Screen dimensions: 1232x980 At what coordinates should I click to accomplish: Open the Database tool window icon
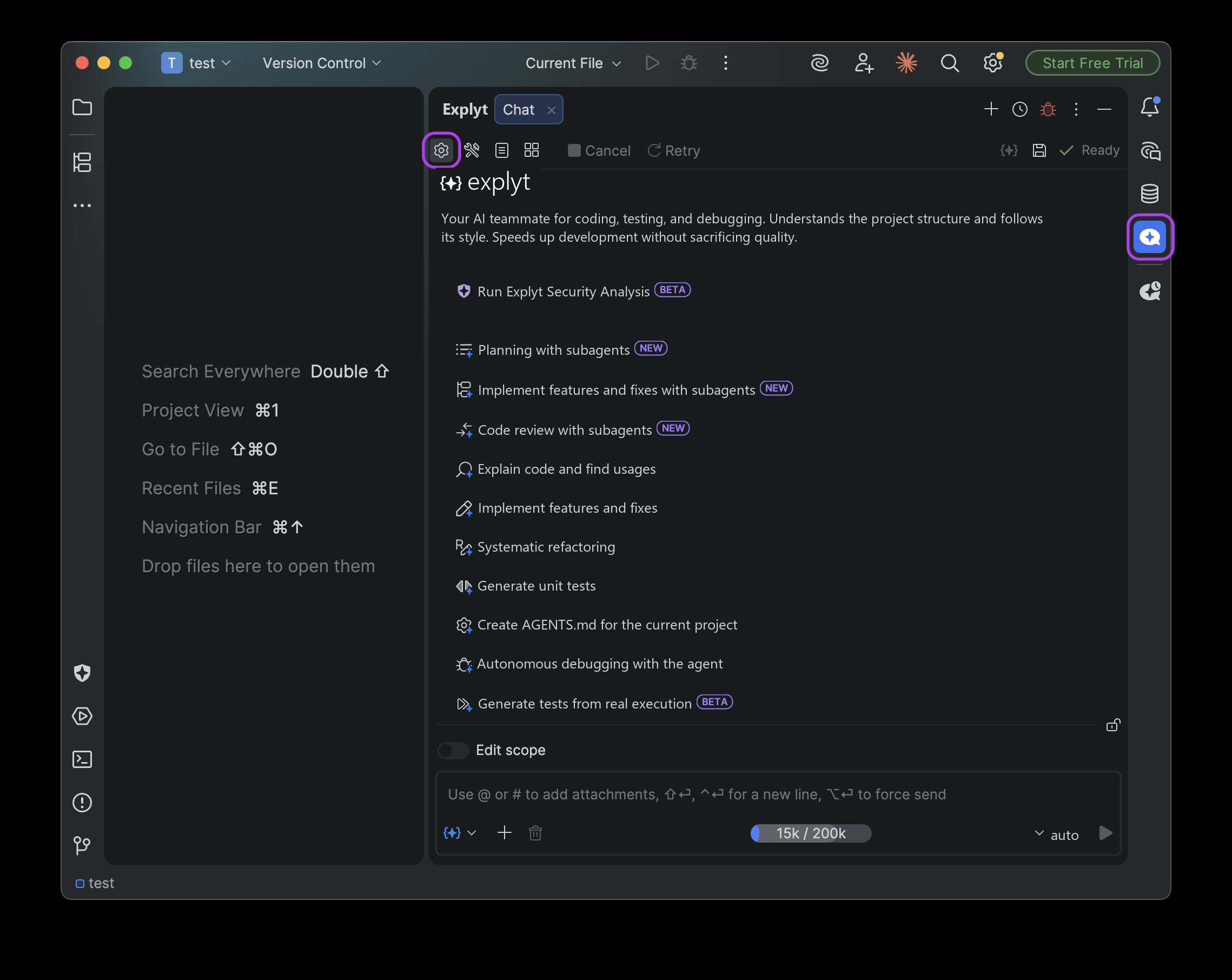[1150, 194]
